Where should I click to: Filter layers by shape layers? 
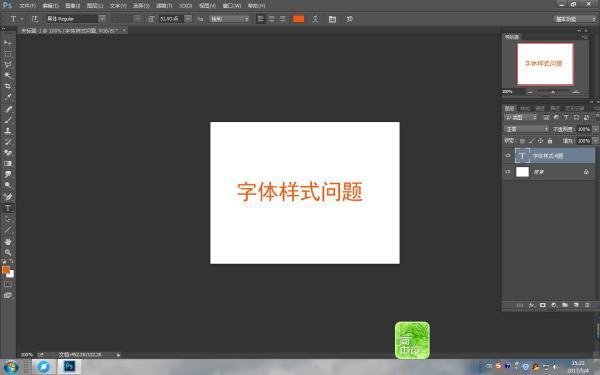coord(576,117)
